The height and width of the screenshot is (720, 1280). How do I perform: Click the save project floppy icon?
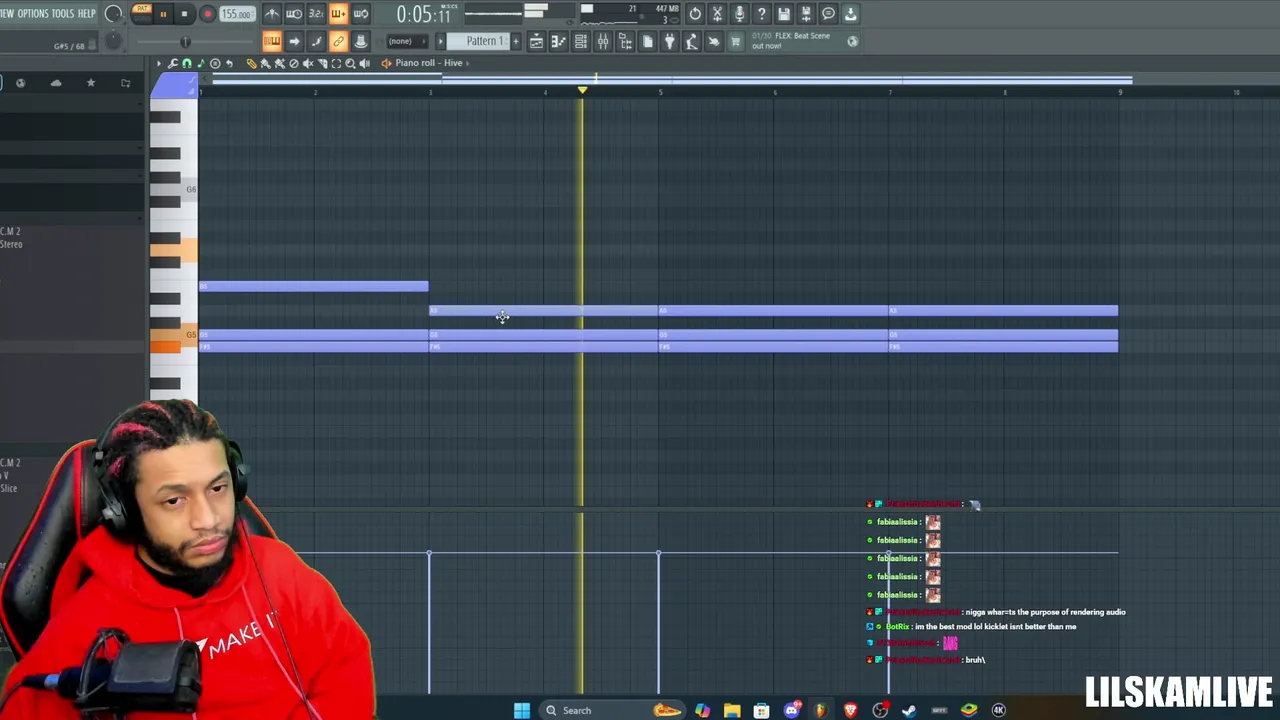pyautogui.click(x=784, y=14)
